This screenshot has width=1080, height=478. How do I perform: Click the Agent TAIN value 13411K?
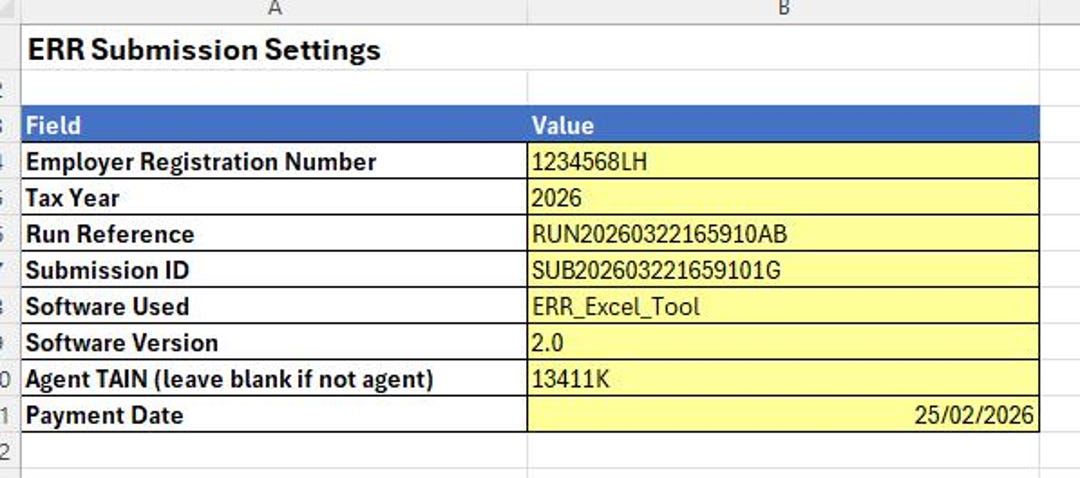pyautogui.click(x=783, y=378)
